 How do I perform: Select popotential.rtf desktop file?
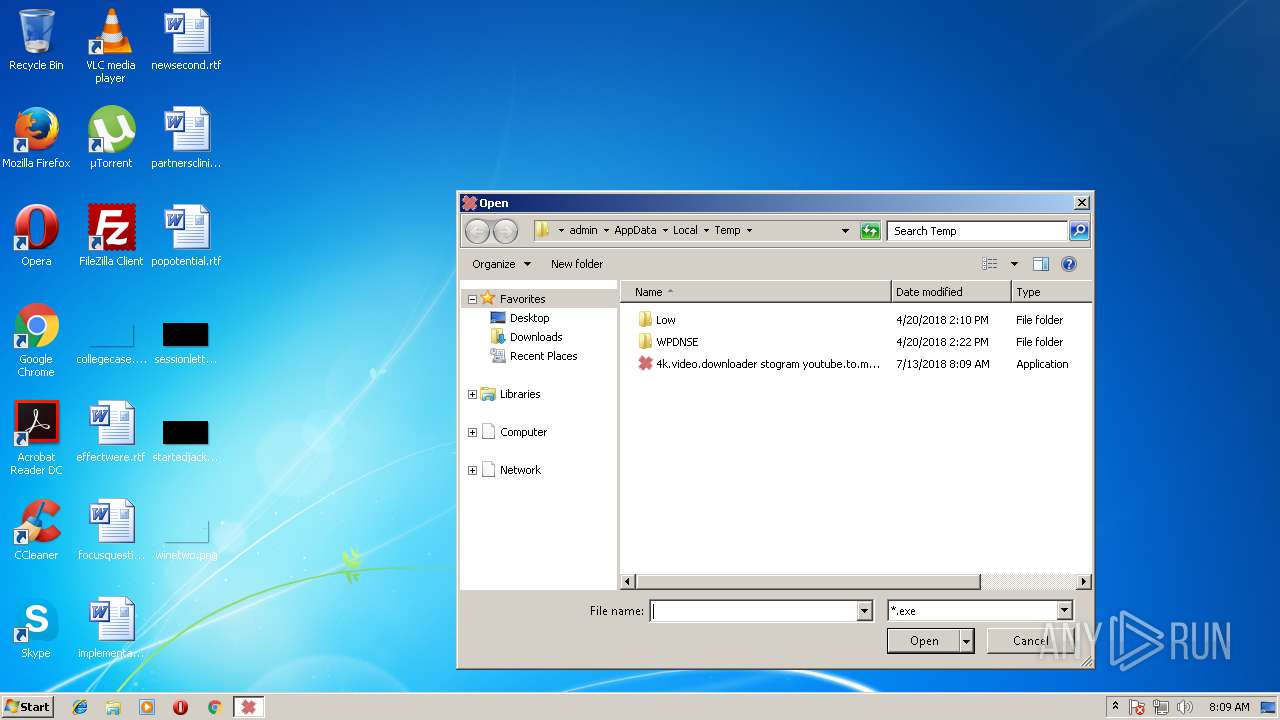click(x=186, y=236)
